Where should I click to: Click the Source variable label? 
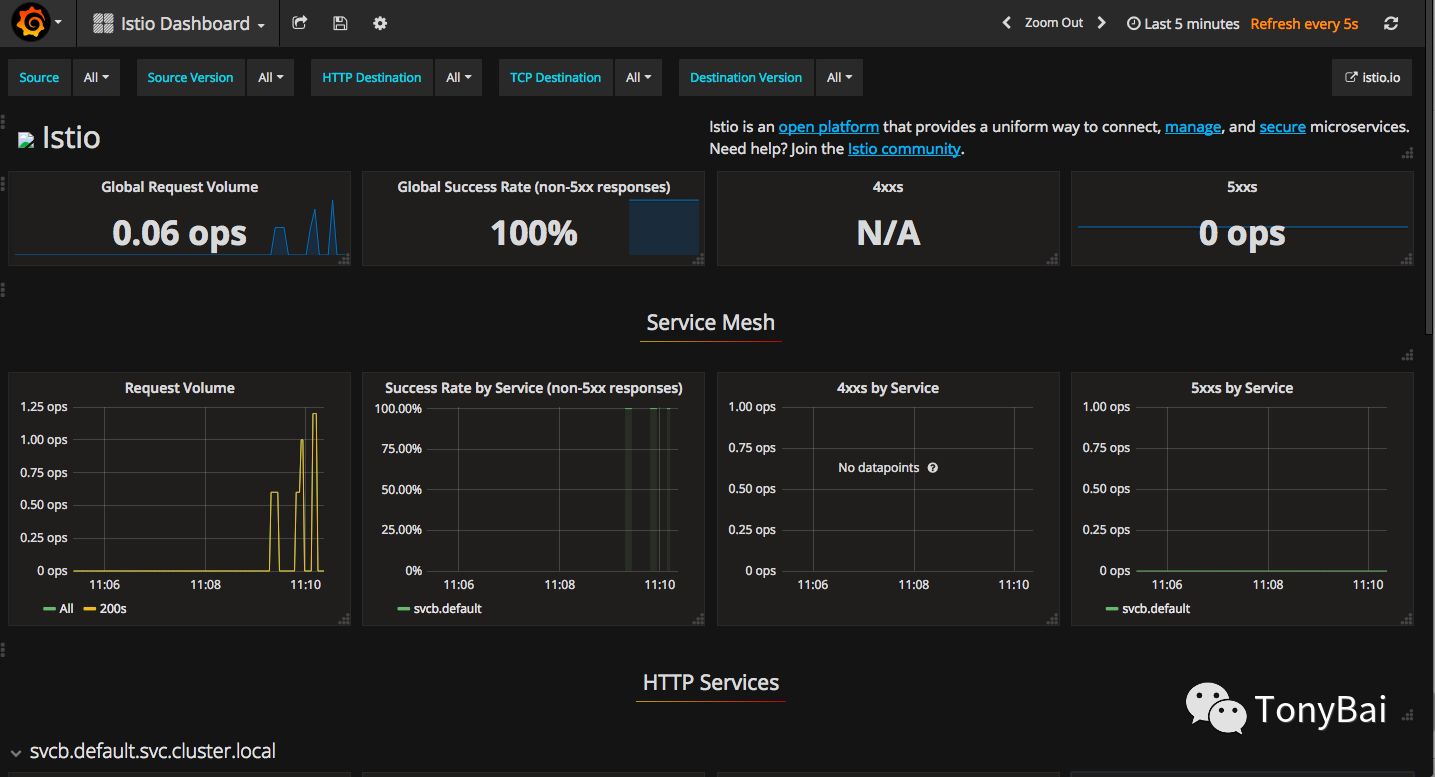tap(39, 77)
